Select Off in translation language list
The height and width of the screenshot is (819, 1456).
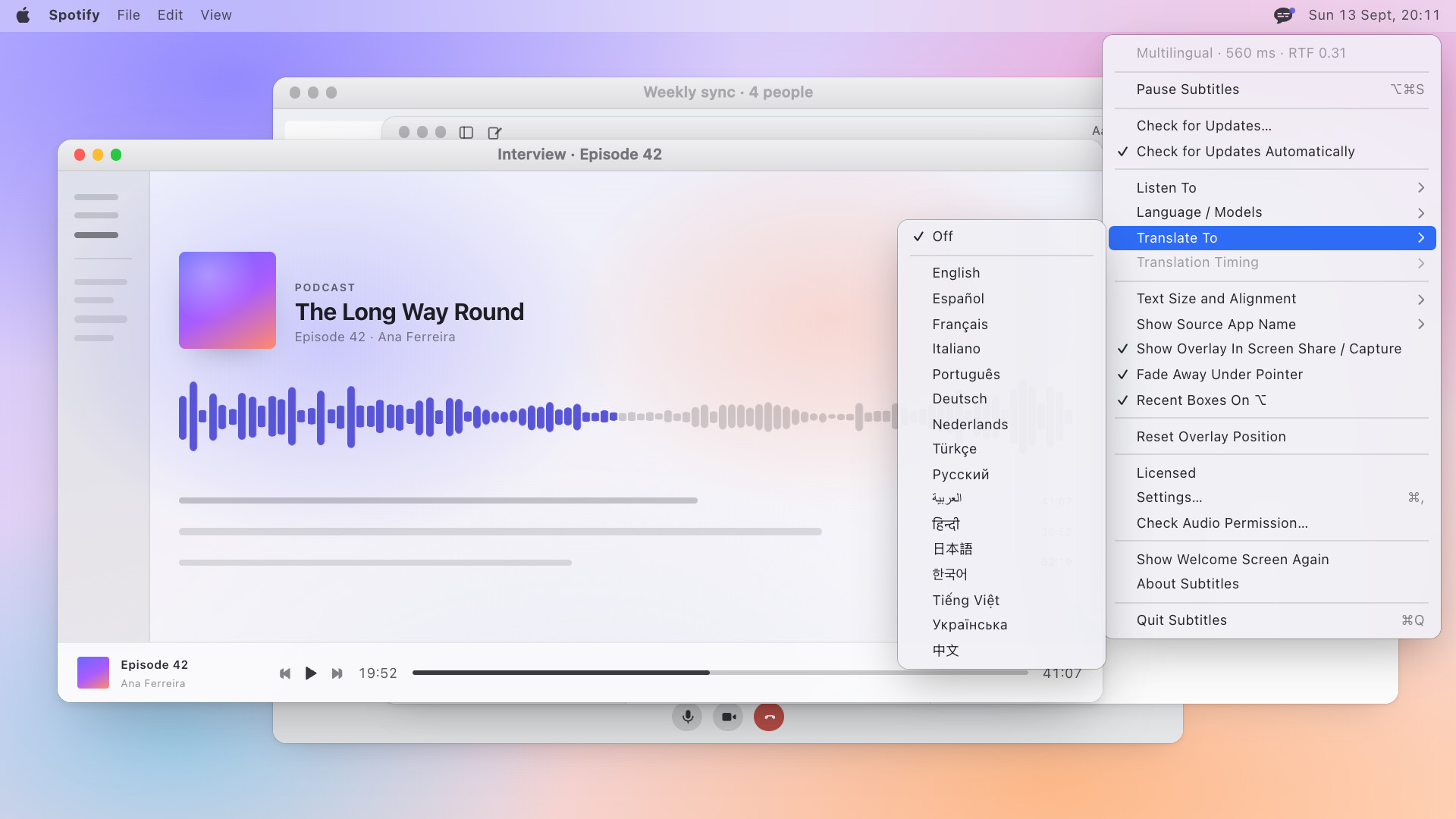coord(1001,237)
